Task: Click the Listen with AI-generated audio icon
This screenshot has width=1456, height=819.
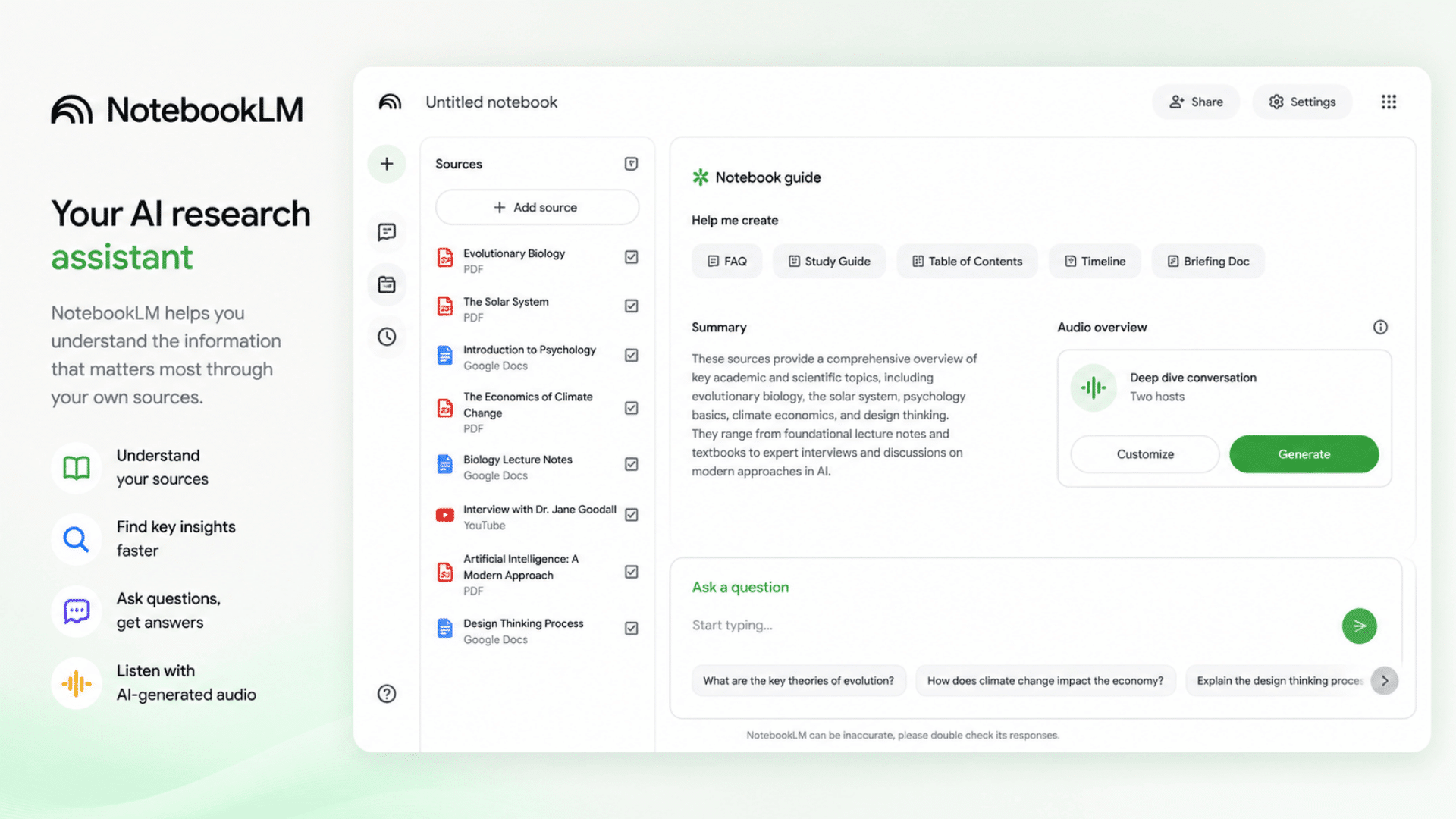Action: coord(77,683)
